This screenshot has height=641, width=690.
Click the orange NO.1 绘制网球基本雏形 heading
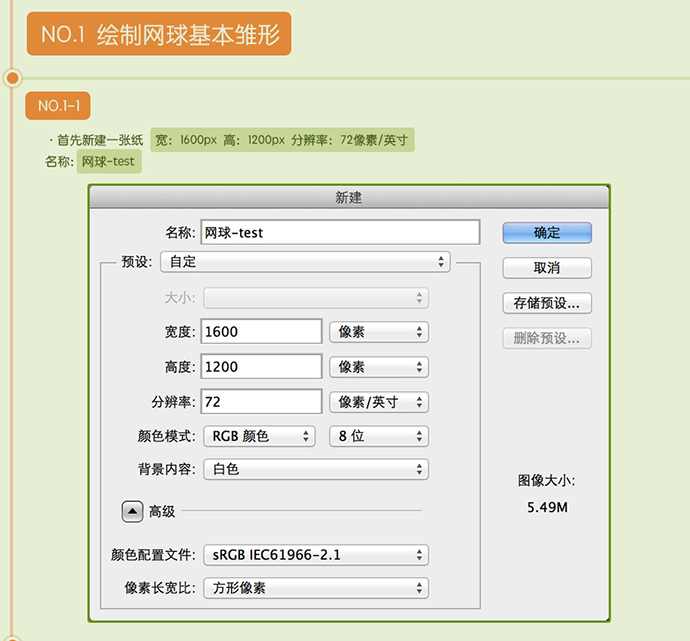(x=158, y=34)
